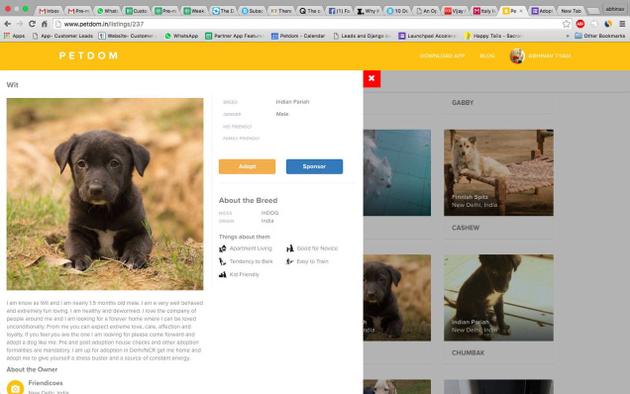Close the Wit pet listing panel
Screen dimensions: 630x394
click(372, 79)
